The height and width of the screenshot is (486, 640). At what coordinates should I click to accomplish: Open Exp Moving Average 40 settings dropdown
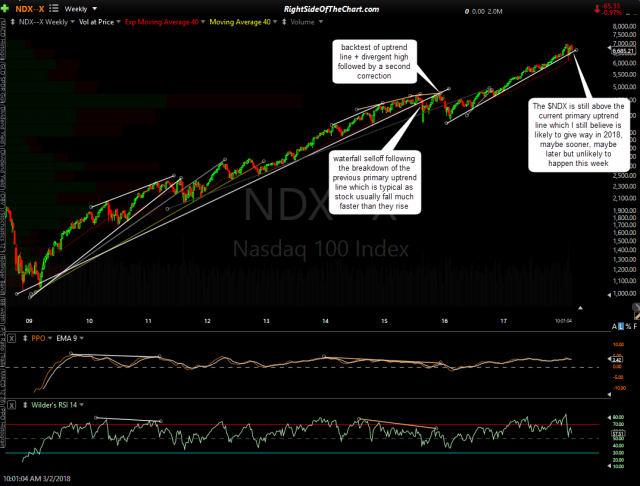[x=203, y=22]
